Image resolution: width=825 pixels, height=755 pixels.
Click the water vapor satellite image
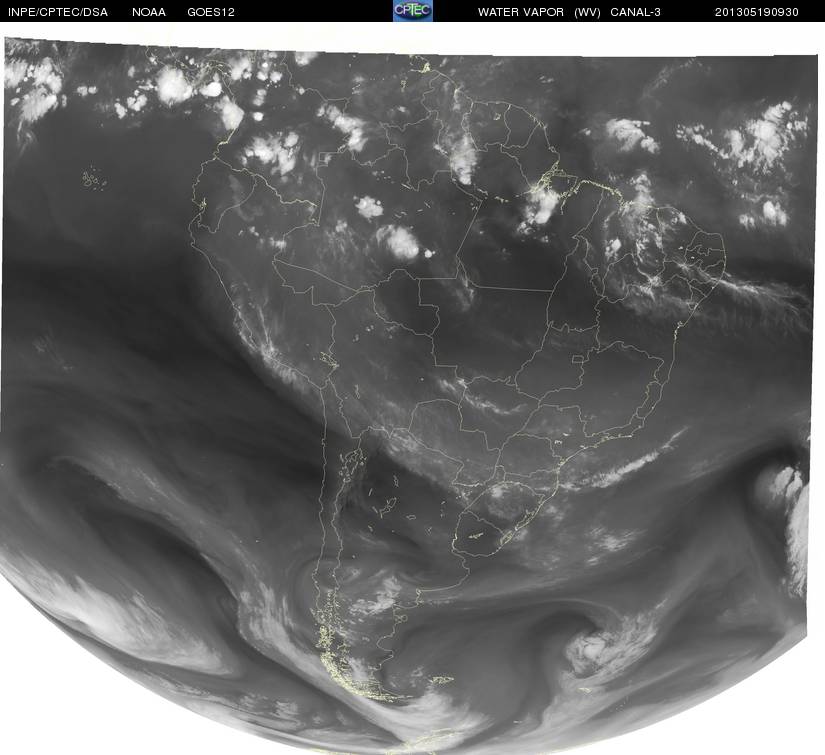[409, 395]
